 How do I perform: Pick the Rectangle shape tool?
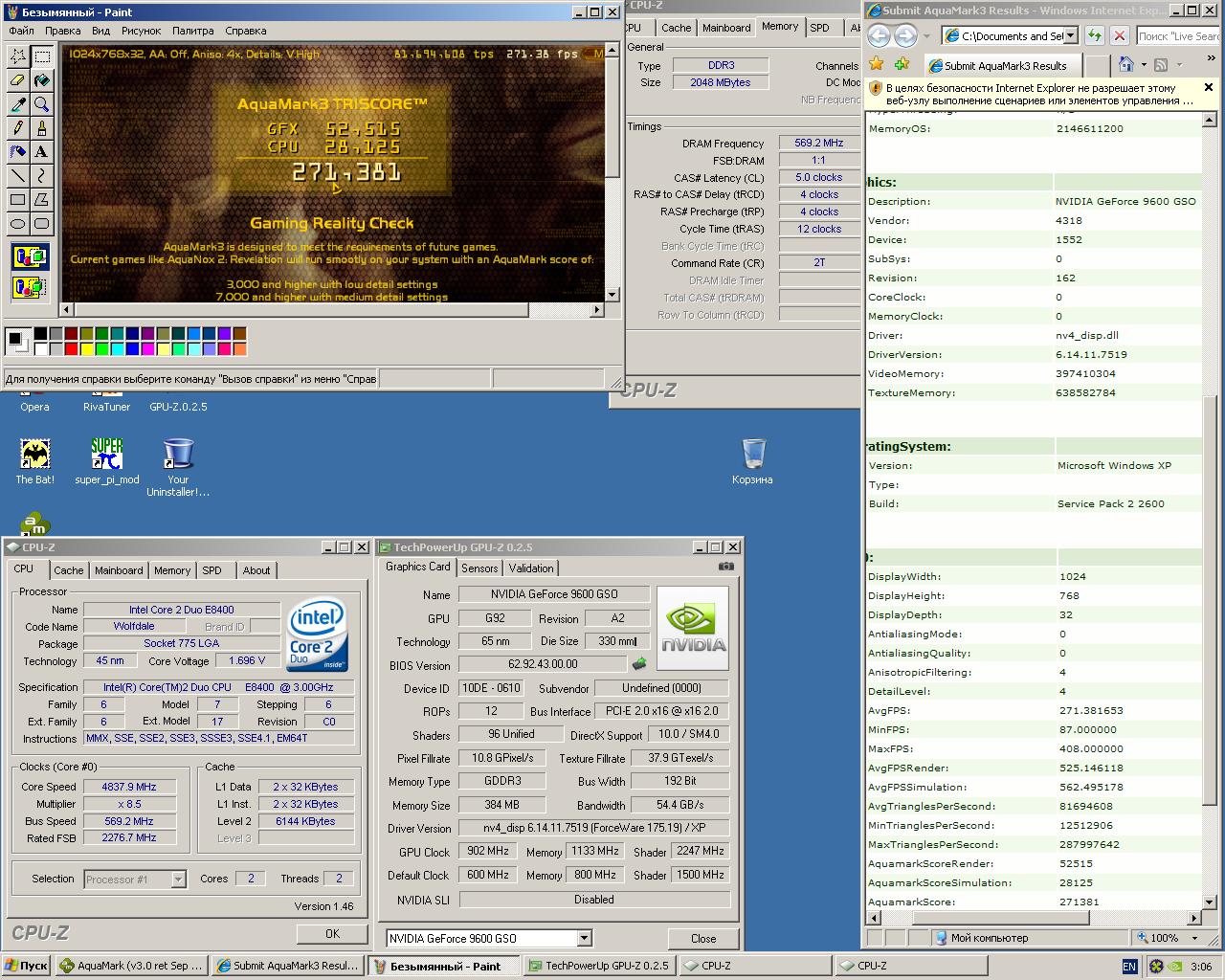tap(18, 200)
